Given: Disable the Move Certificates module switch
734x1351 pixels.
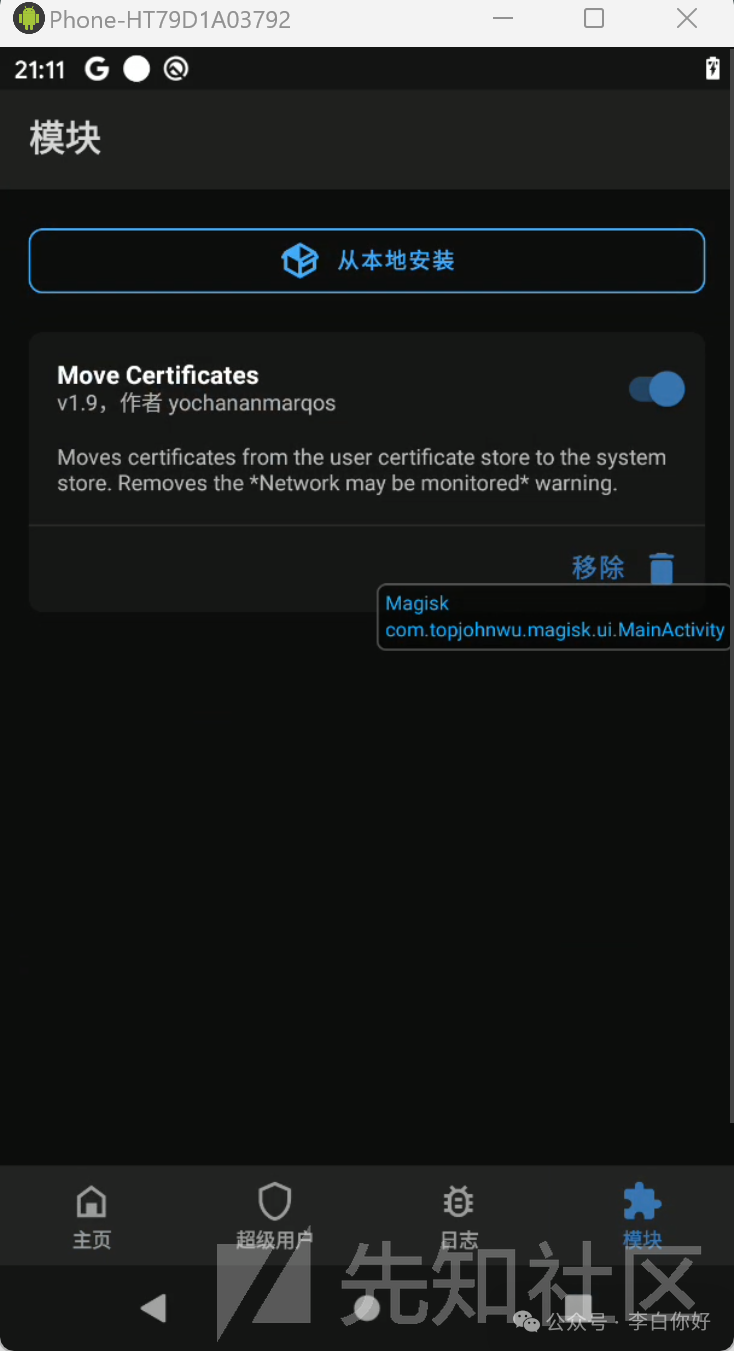Looking at the screenshot, I should (657, 389).
